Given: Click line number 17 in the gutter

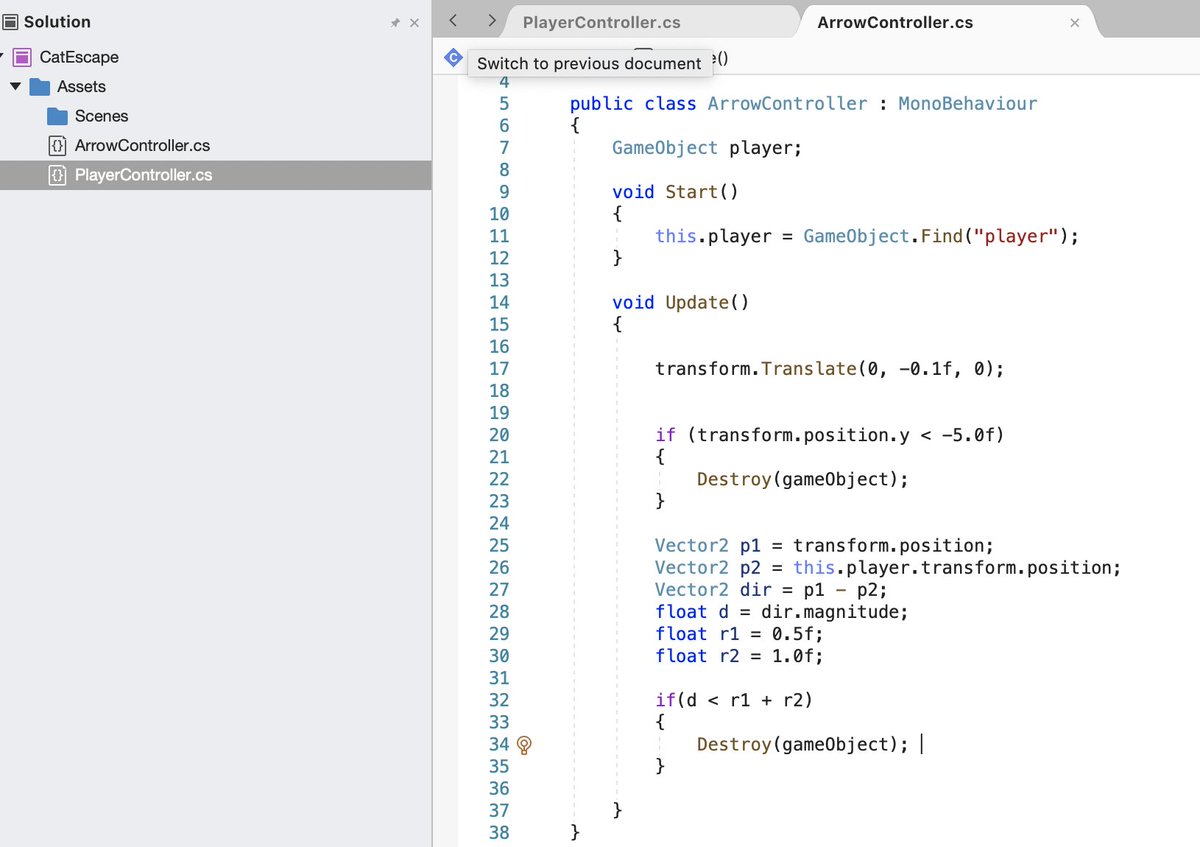Looking at the screenshot, I should pyautogui.click(x=498, y=369).
